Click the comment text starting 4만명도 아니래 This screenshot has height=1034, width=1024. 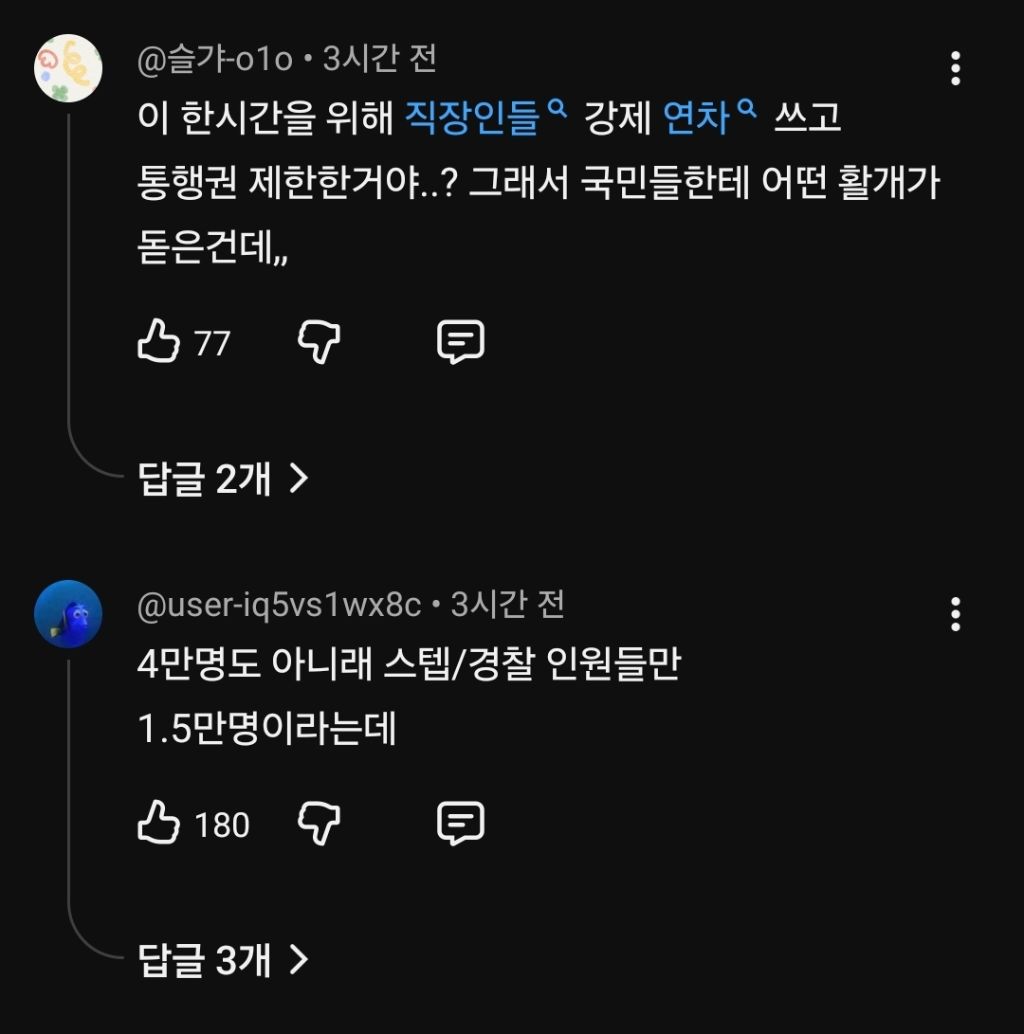coord(408,666)
